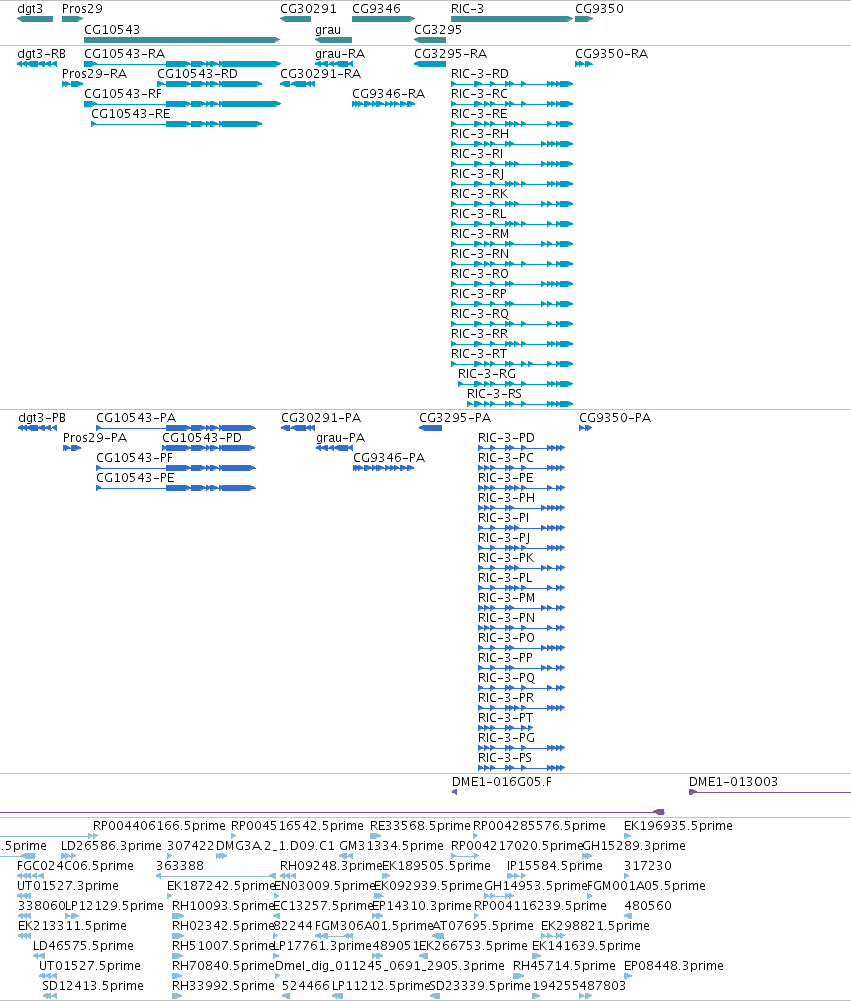This screenshot has width=851, height=1001.
Task: Click EST UT01527.3prime
Action: 24,896
